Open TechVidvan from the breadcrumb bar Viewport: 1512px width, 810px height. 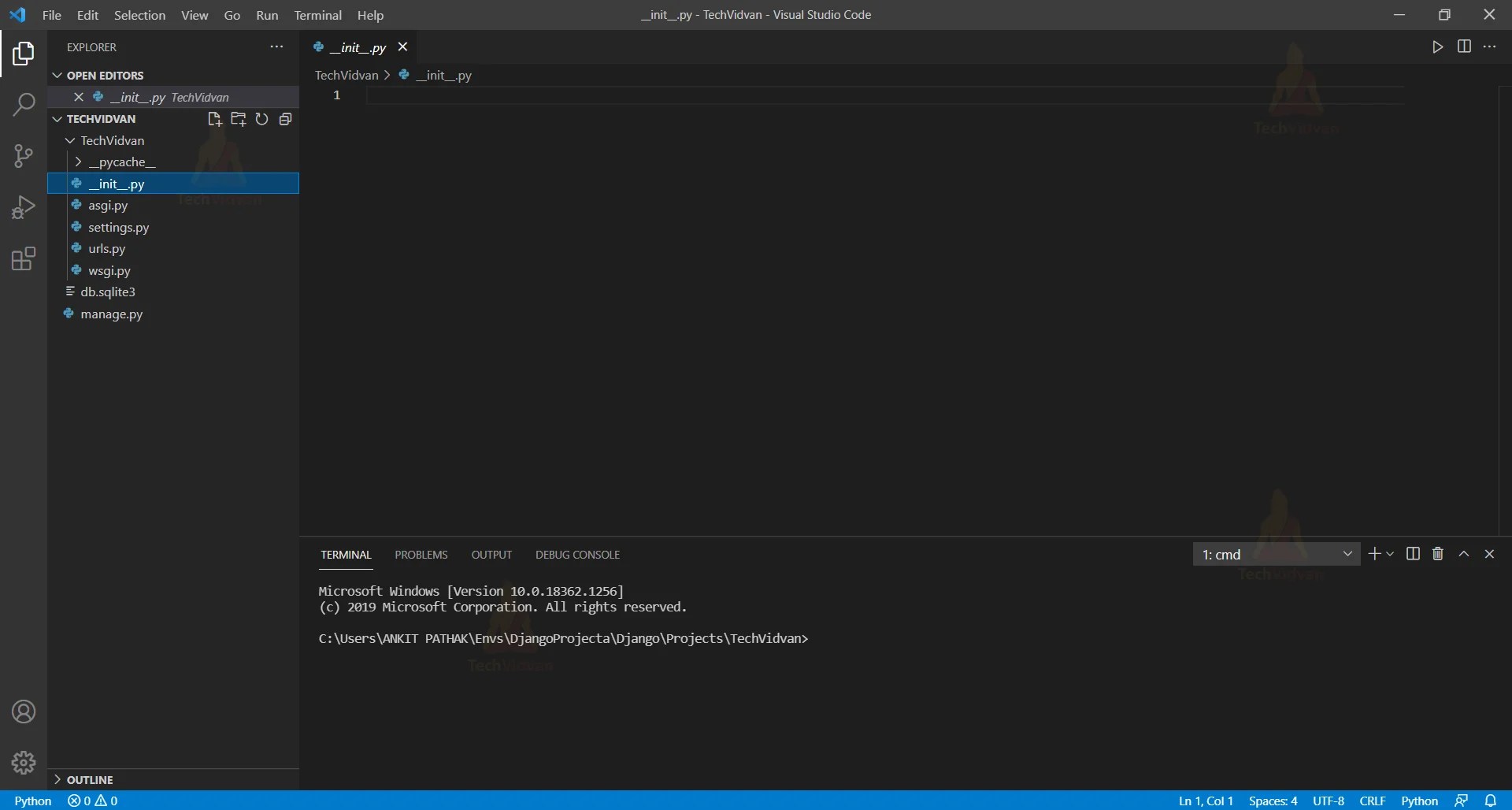pos(346,75)
